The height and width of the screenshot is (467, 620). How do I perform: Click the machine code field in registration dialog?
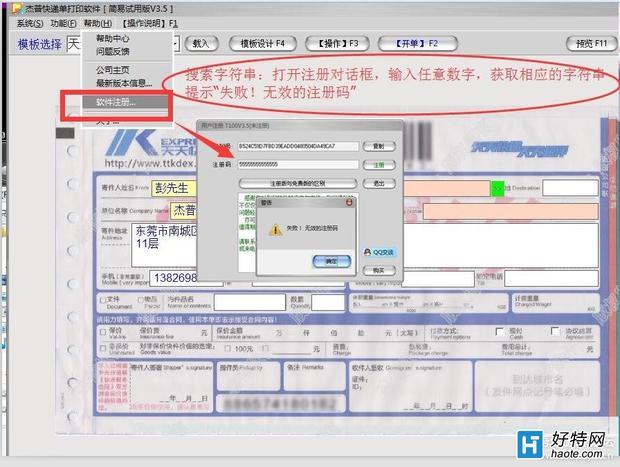pyautogui.click(x=298, y=146)
